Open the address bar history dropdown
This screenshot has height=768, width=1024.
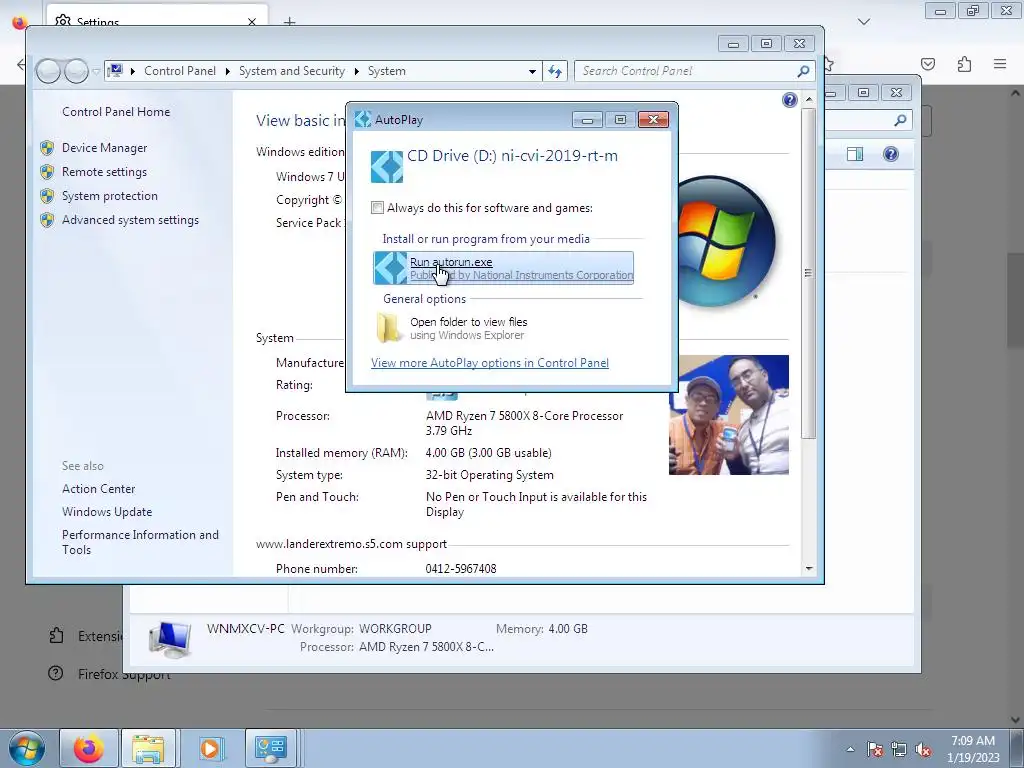532,71
